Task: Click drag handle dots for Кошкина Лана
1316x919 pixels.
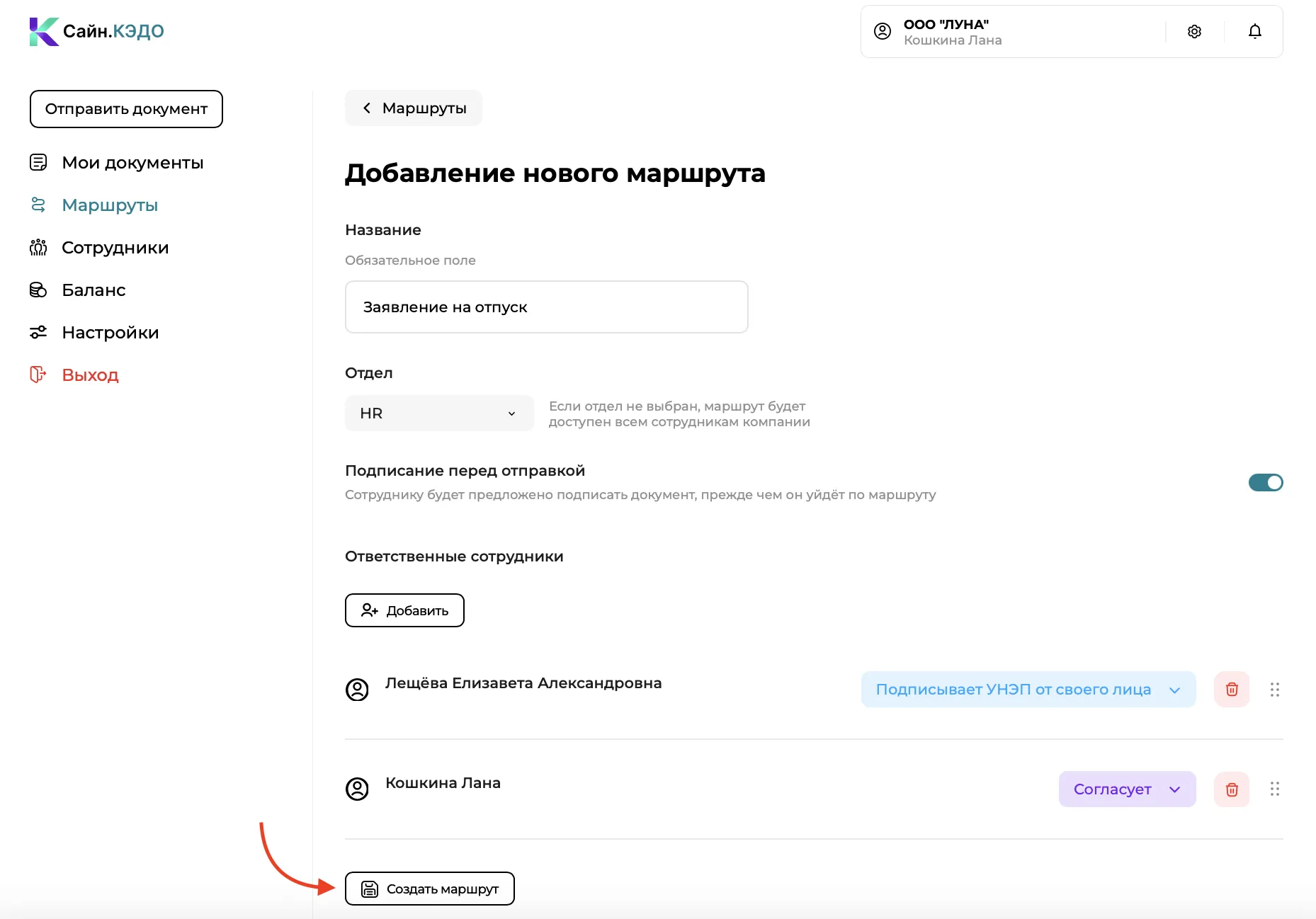Action: click(1274, 789)
